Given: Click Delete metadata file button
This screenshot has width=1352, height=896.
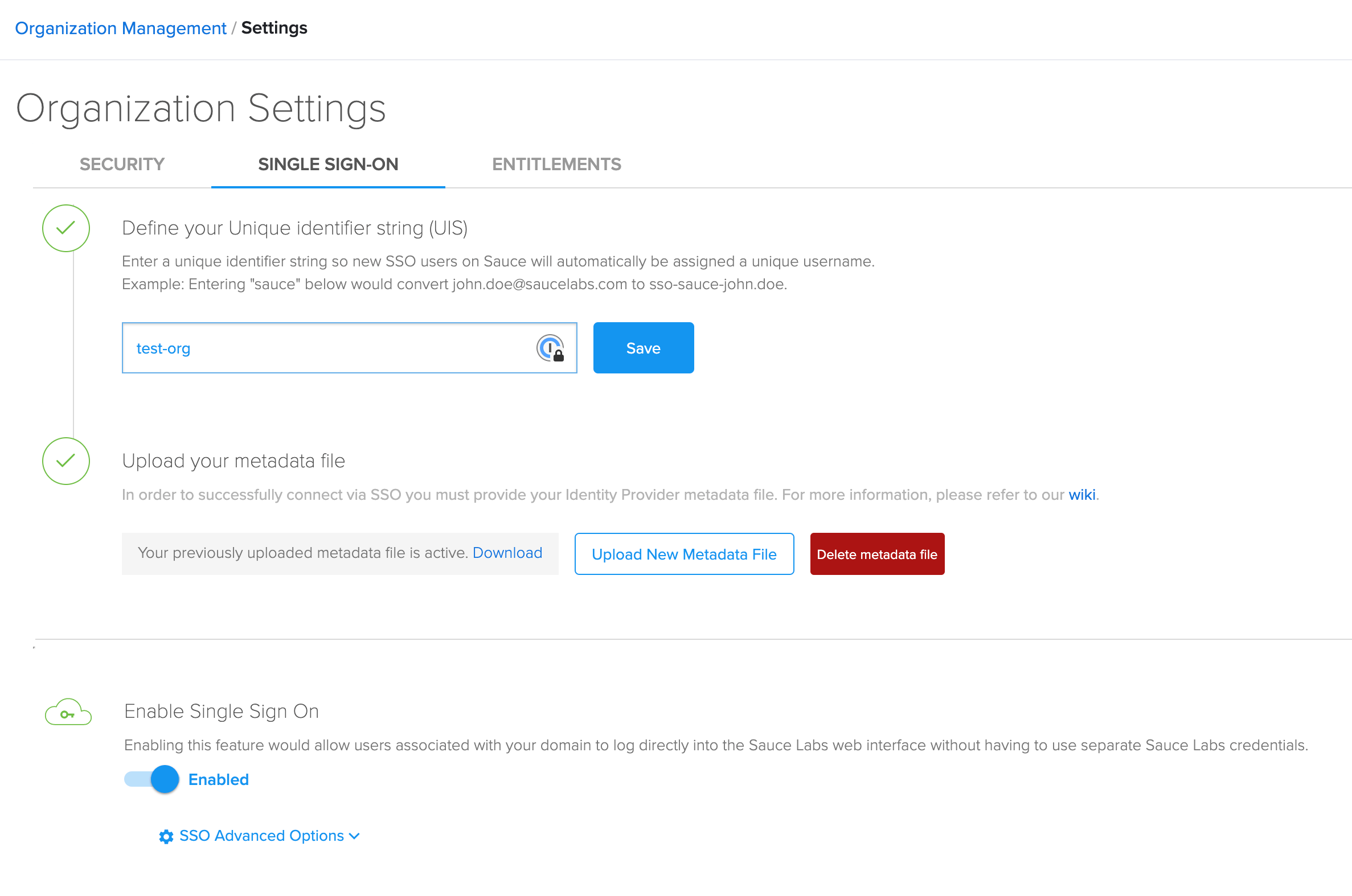Looking at the screenshot, I should 877,553.
